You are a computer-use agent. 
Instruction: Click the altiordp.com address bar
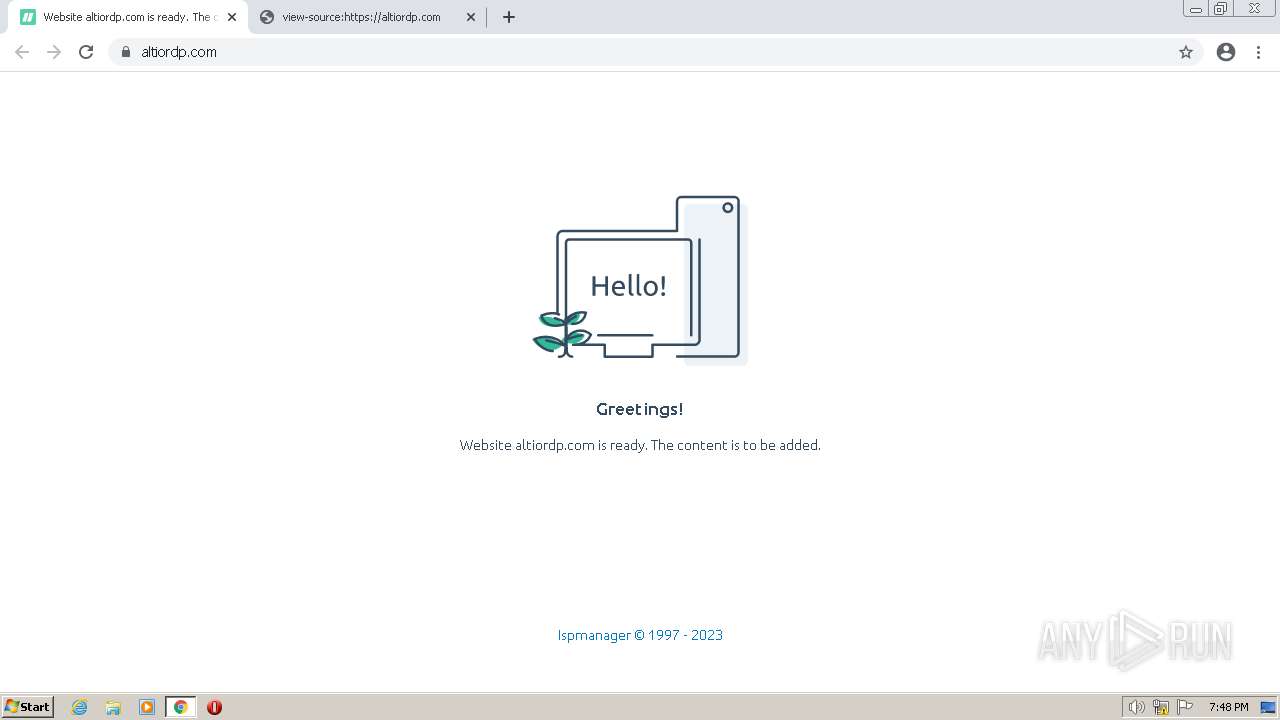coord(655,52)
